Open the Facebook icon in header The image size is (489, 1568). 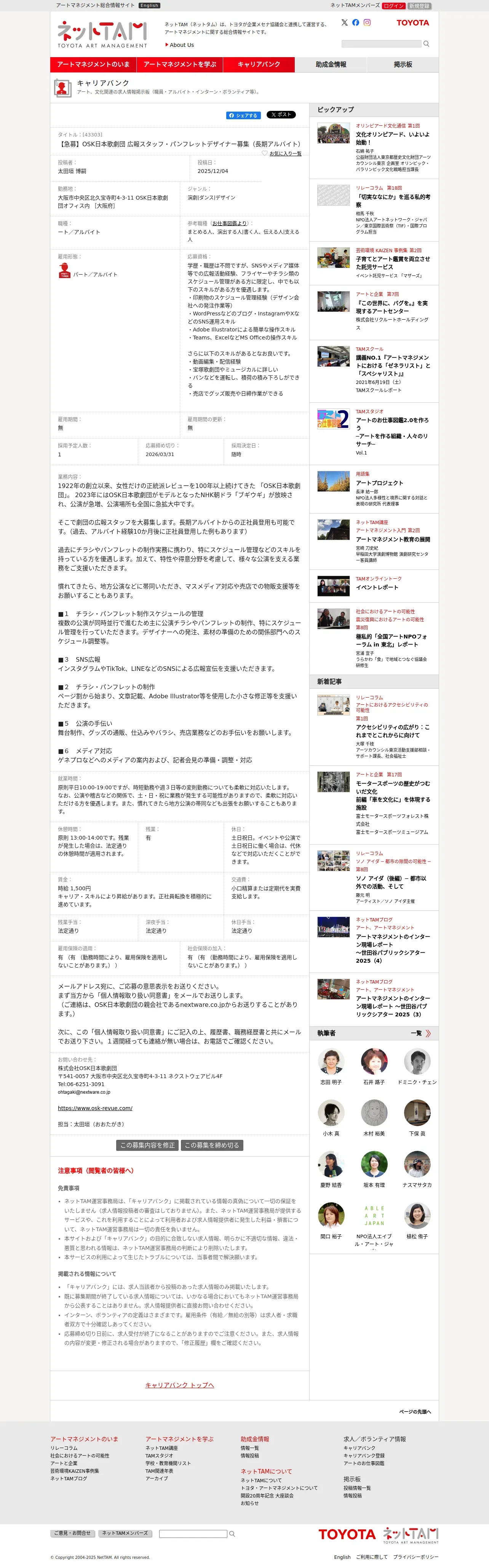point(356,22)
